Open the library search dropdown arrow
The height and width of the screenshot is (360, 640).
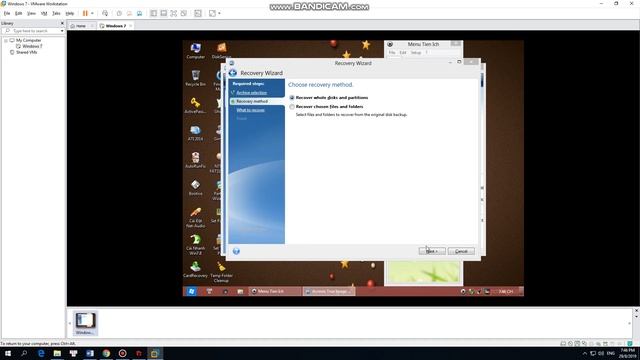(x=62, y=31)
